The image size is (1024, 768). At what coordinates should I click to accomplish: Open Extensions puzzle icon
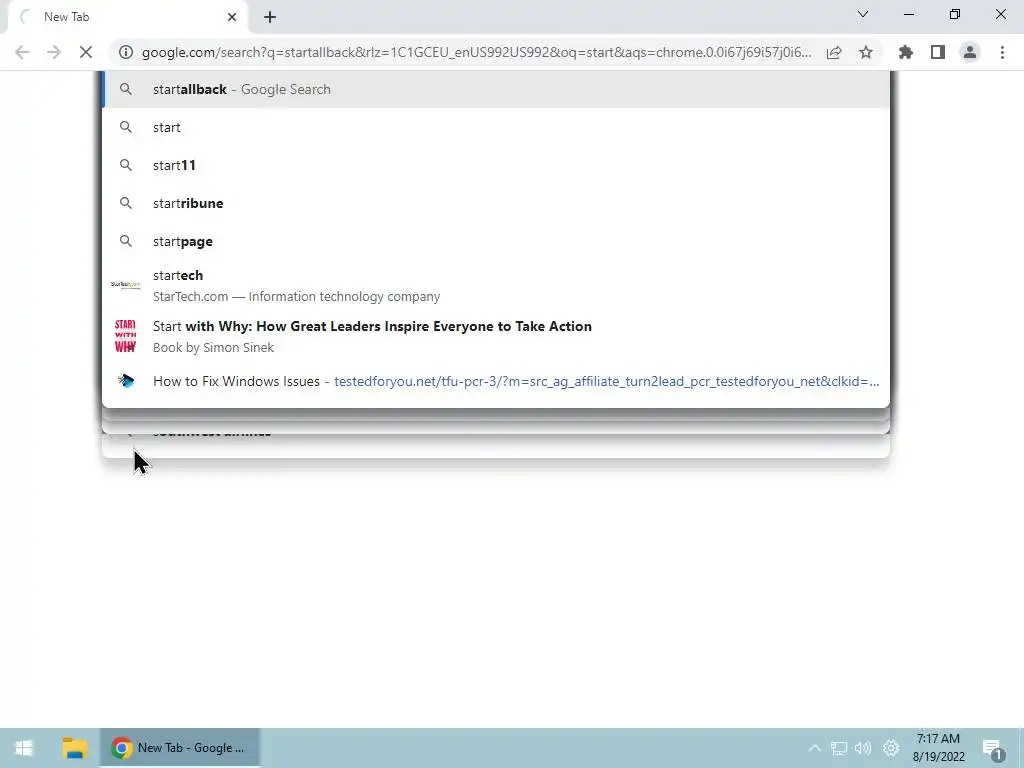coord(906,52)
